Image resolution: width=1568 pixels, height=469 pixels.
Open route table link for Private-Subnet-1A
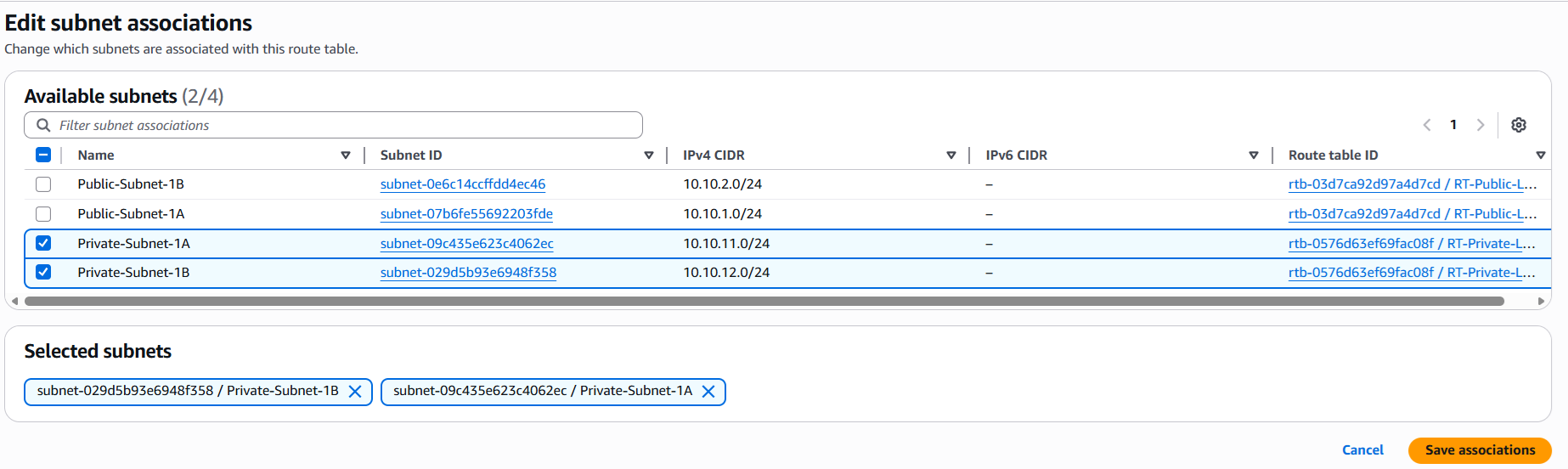click(x=1412, y=244)
